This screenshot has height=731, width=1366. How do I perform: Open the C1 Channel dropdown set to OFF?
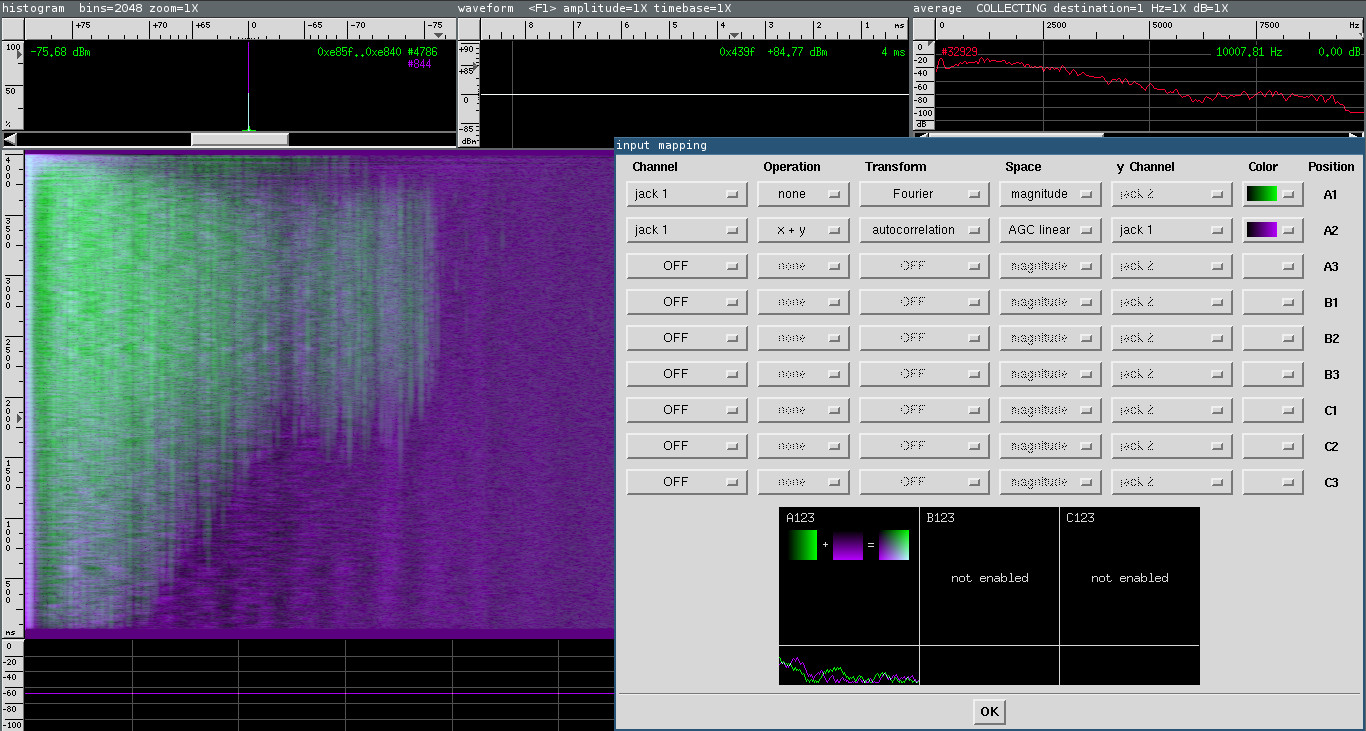coord(687,410)
